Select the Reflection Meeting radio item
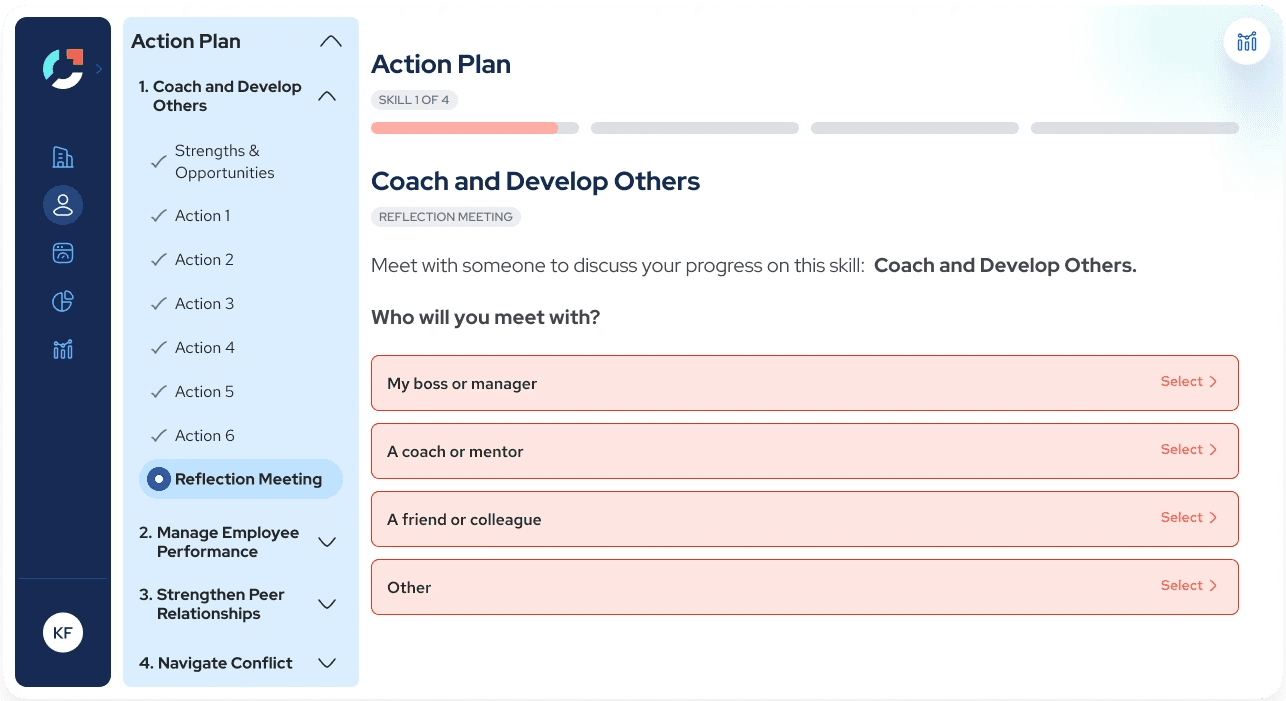 (x=241, y=479)
